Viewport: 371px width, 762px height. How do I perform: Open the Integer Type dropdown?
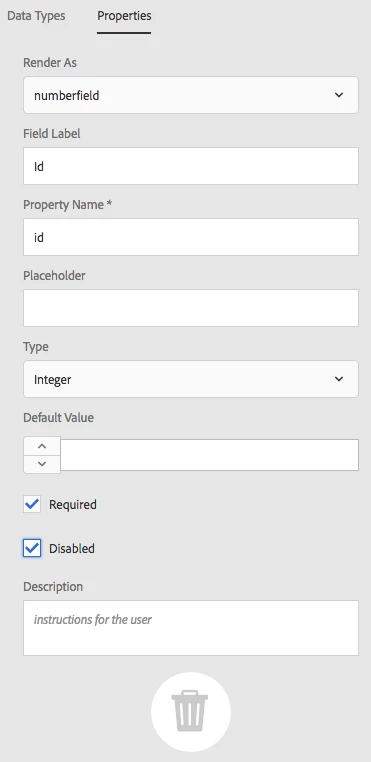click(x=191, y=379)
